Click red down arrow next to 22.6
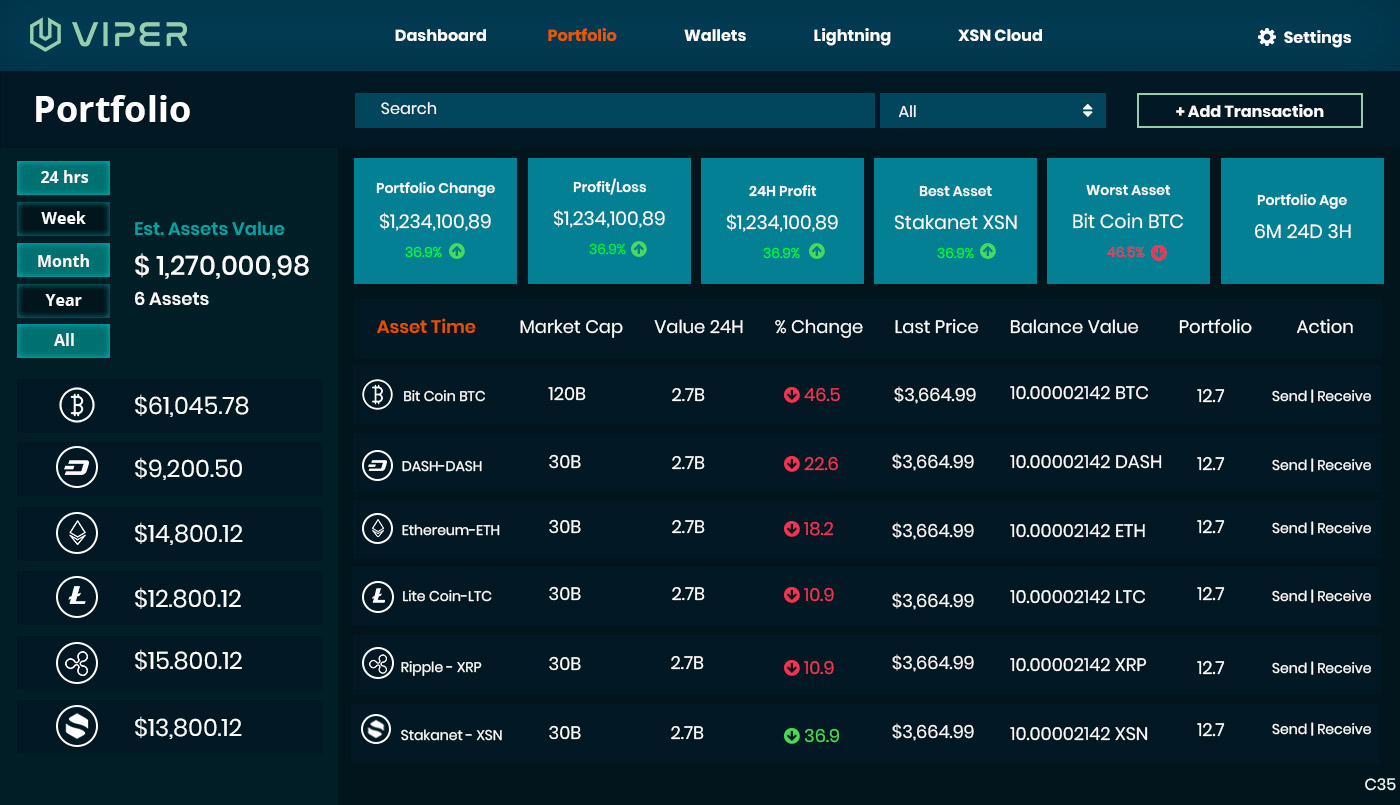This screenshot has width=1400, height=805. [791, 464]
